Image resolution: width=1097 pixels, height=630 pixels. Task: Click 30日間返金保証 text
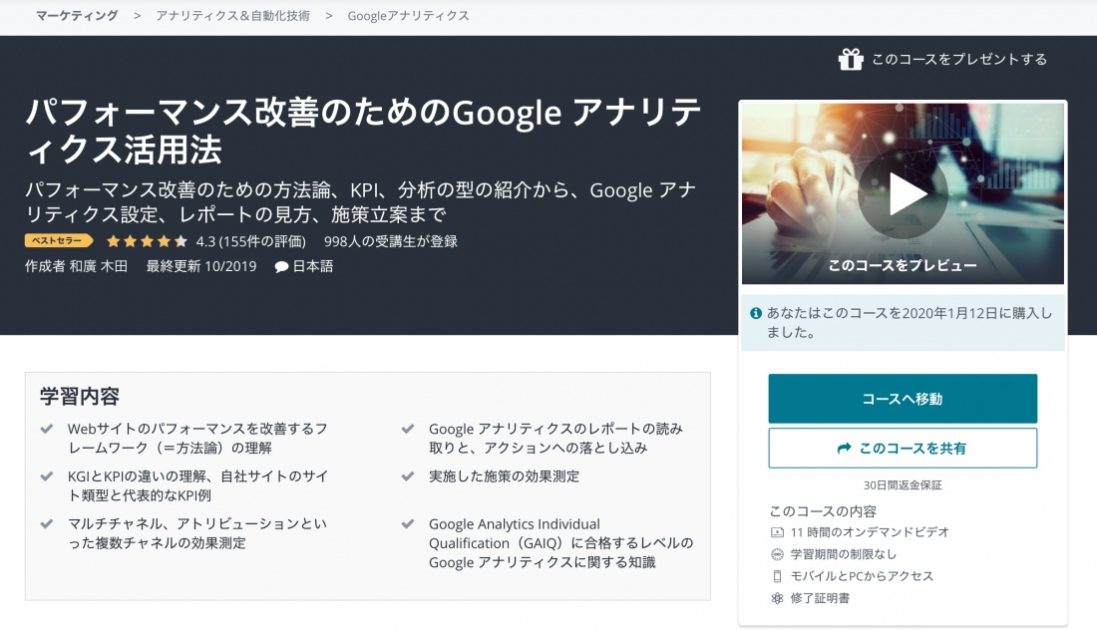[903, 485]
